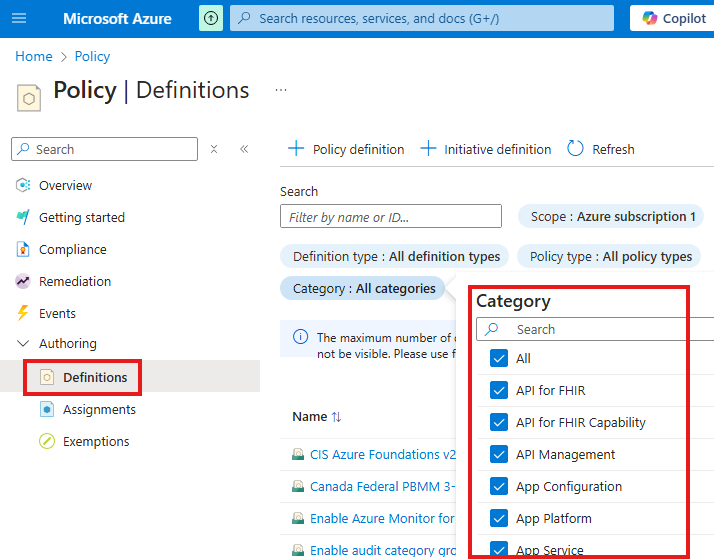Focus the global search resources field
The height and width of the screenshot is (560, 714).
(422, 18)
